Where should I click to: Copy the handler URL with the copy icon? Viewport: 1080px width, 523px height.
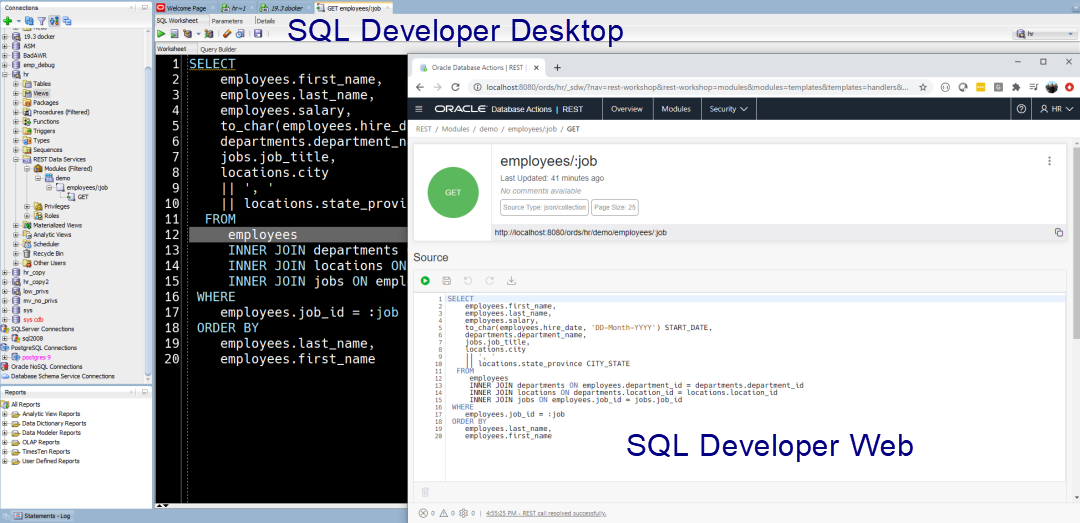[1059, 233]
